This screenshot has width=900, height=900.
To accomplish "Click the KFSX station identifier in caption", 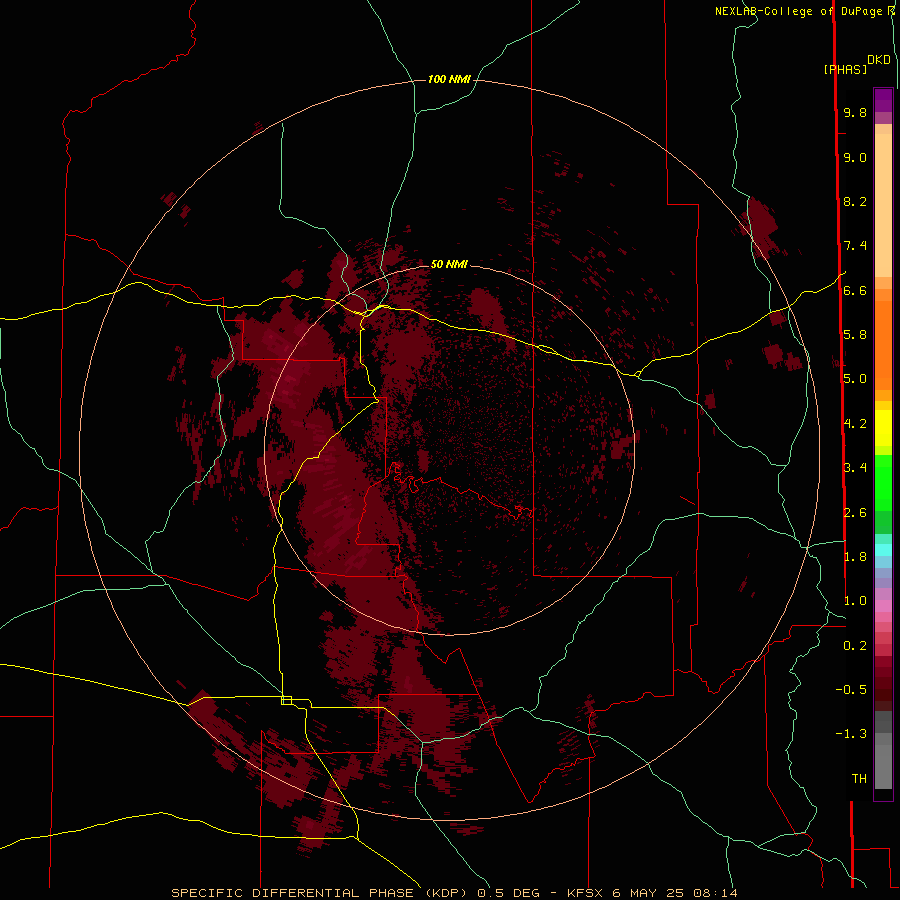I will coord(585,893).
